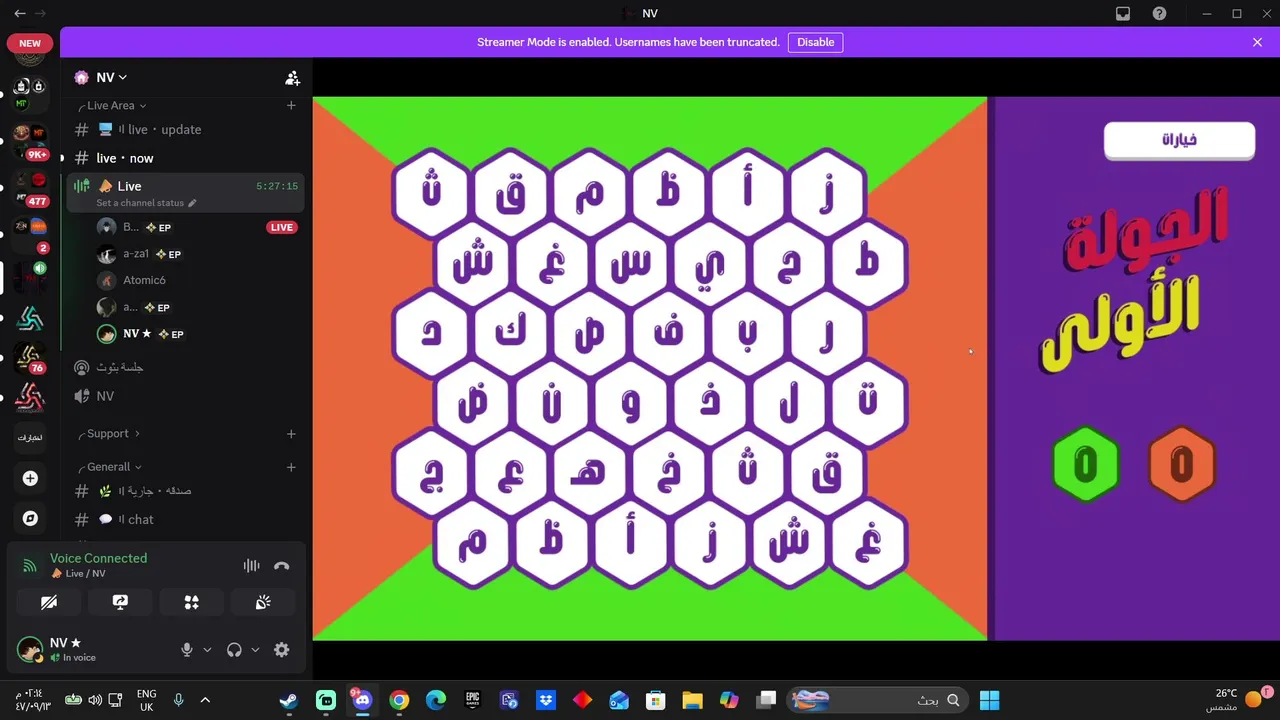Open microphone input device options arrow
1280x720 pixels.
pos(207,650)
